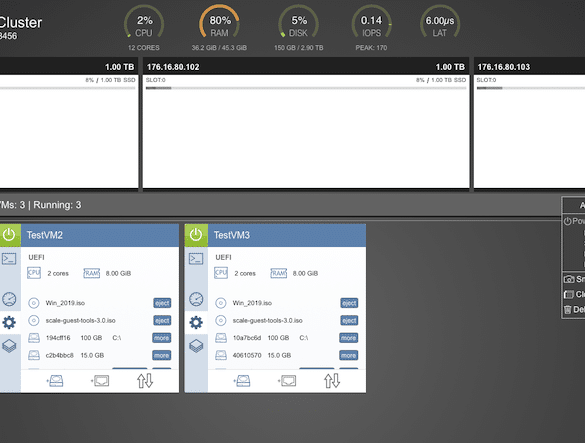Screen dimensions: 585x443
Task: Click Win_2019.iso disc icon in TestVM2
Action: click(x=34, y=303)
